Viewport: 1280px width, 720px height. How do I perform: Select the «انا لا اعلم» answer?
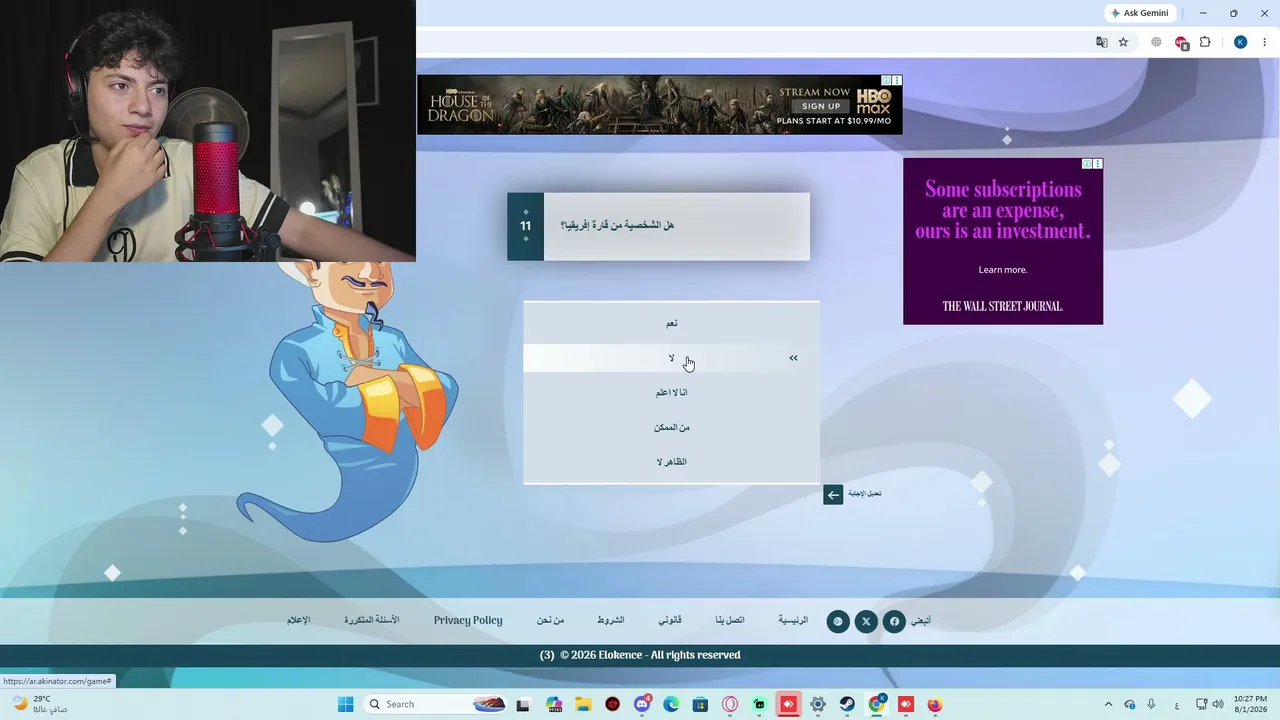click(671, 393)
